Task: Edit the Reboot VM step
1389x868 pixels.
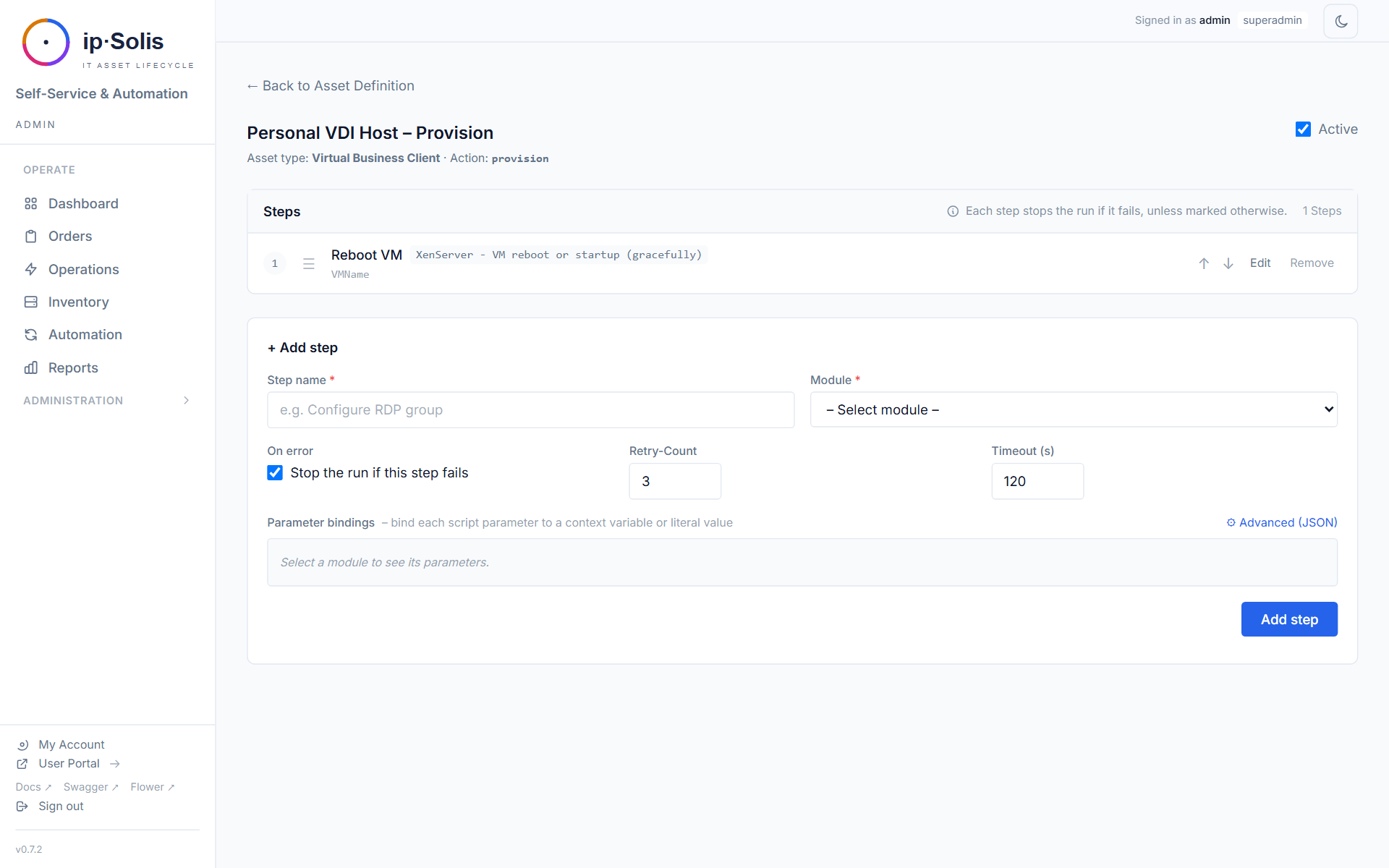Action: pyautogui.click(x=1260, y=263)
